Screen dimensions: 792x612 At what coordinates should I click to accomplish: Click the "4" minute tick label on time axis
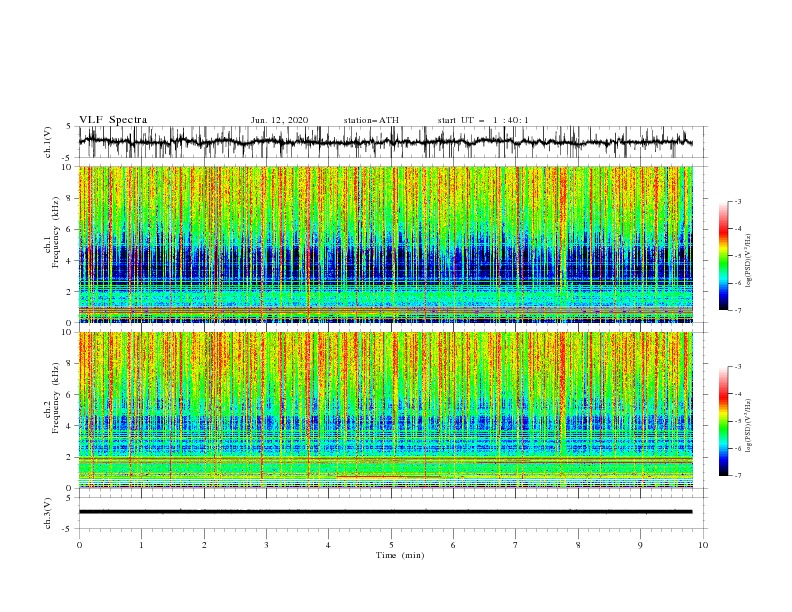[x=328, y=545]
